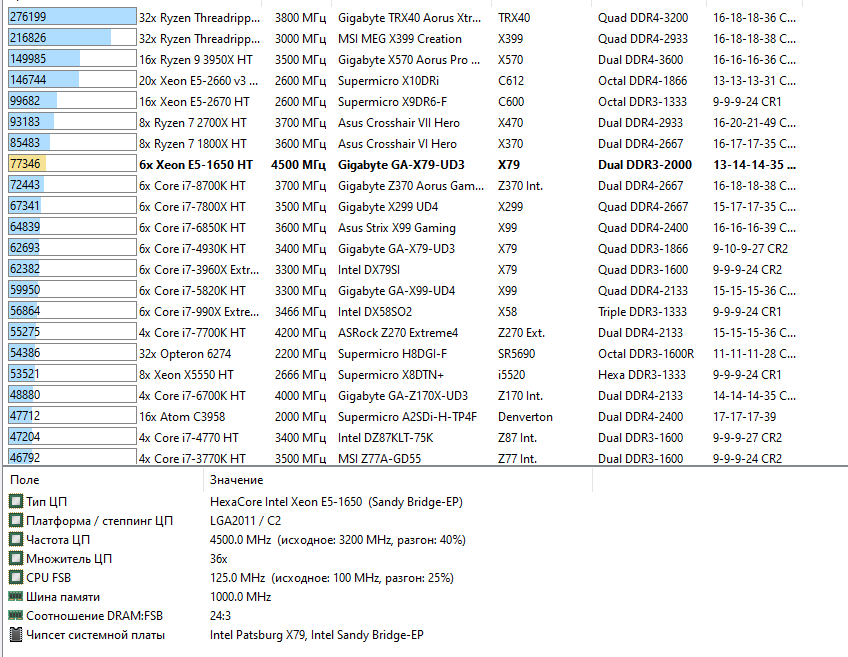Click the 24:3 DRAM:FSB ratio value
848x657 pixels.
point(220,615)
